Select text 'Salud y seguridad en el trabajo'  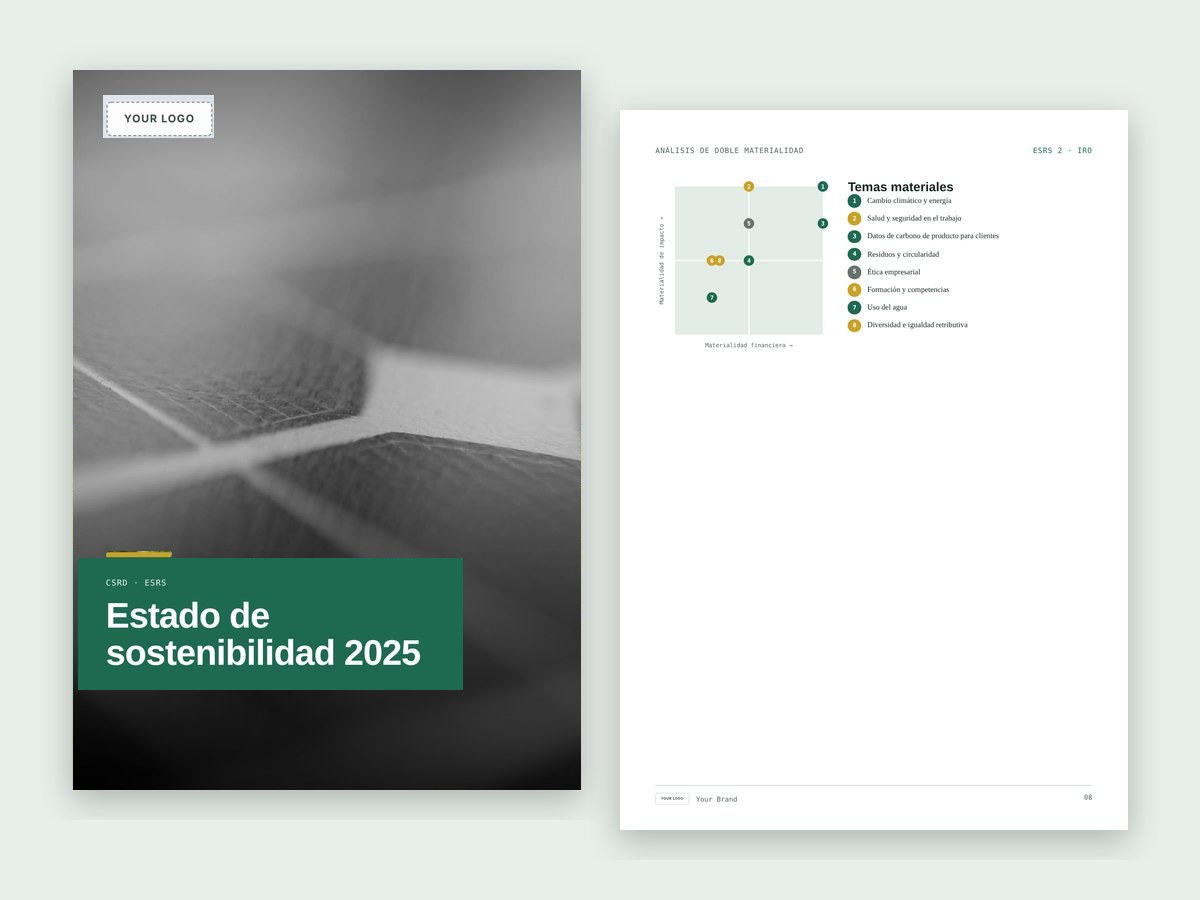click(914, 219)
